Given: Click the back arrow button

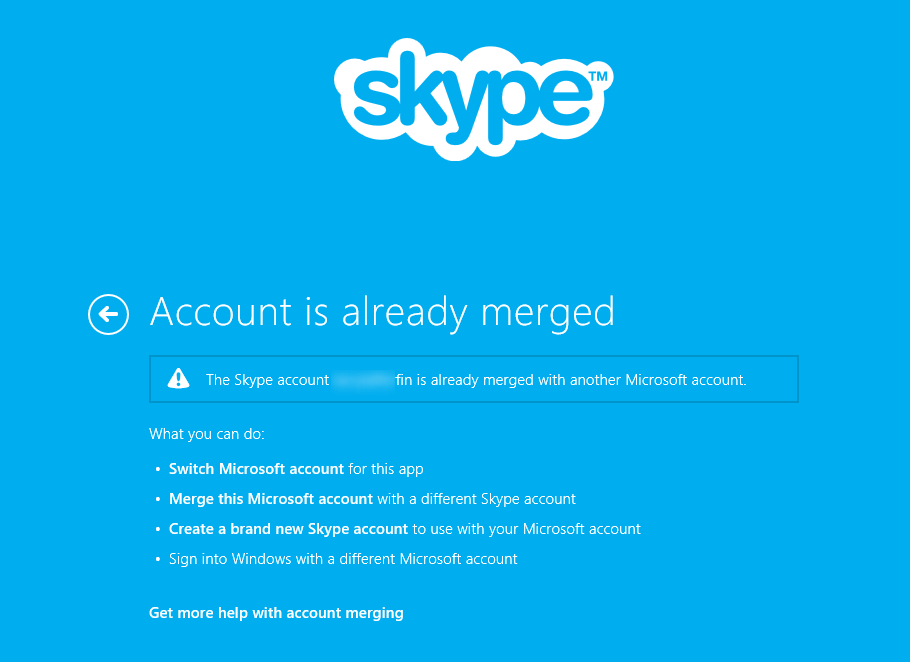Looking at the screenshot, I should pyautogui.click(x=108, y=314).
